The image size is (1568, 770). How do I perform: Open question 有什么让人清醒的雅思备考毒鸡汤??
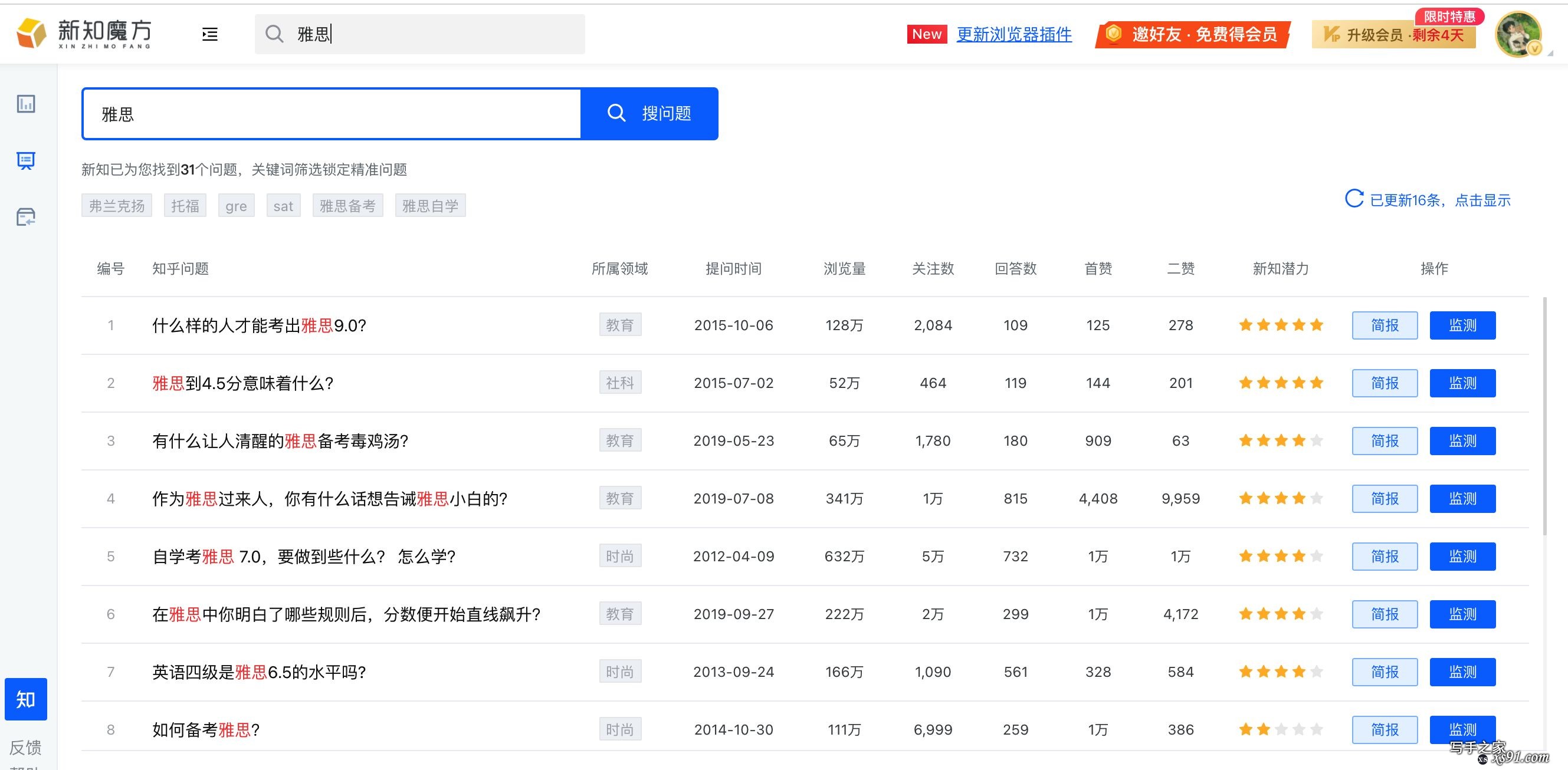(280, 441)
